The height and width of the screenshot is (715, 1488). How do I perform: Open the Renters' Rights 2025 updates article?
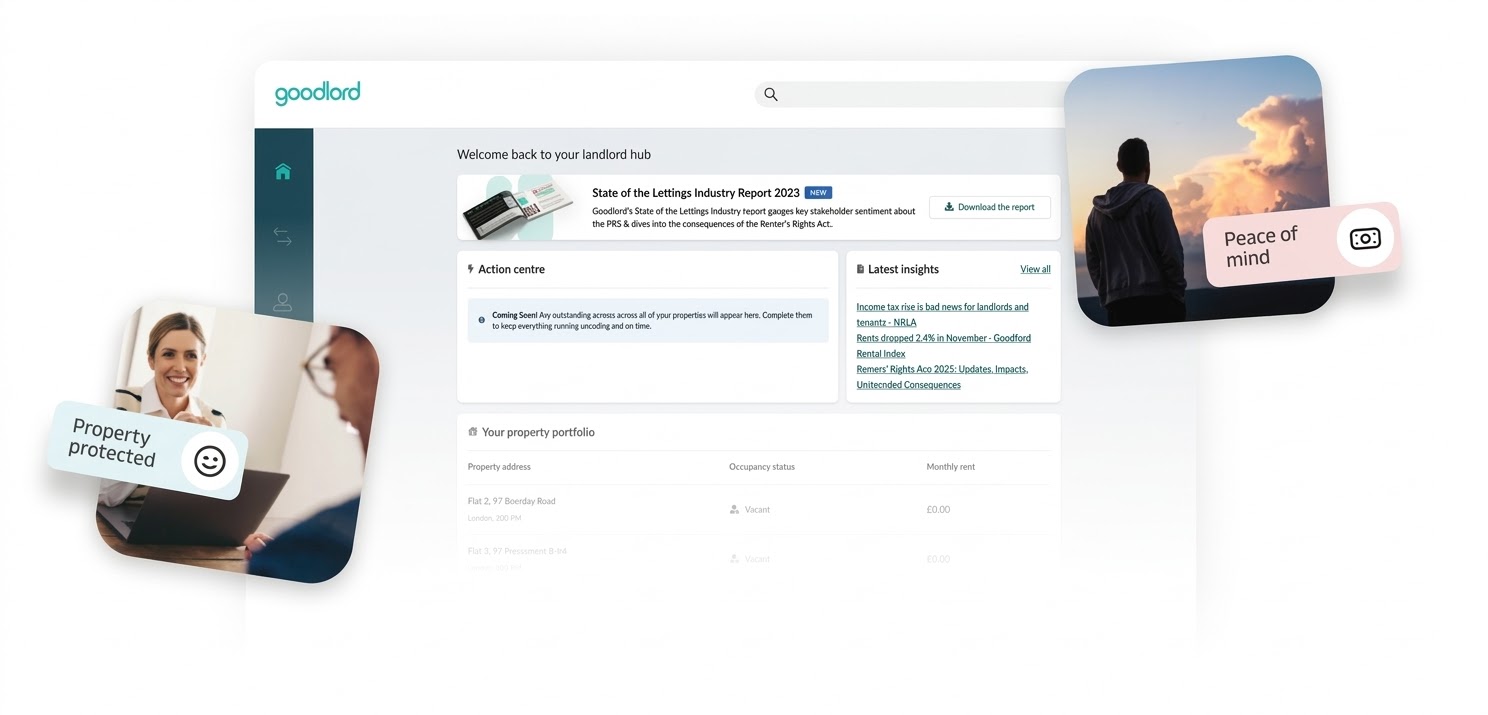(x=941, y=376)
